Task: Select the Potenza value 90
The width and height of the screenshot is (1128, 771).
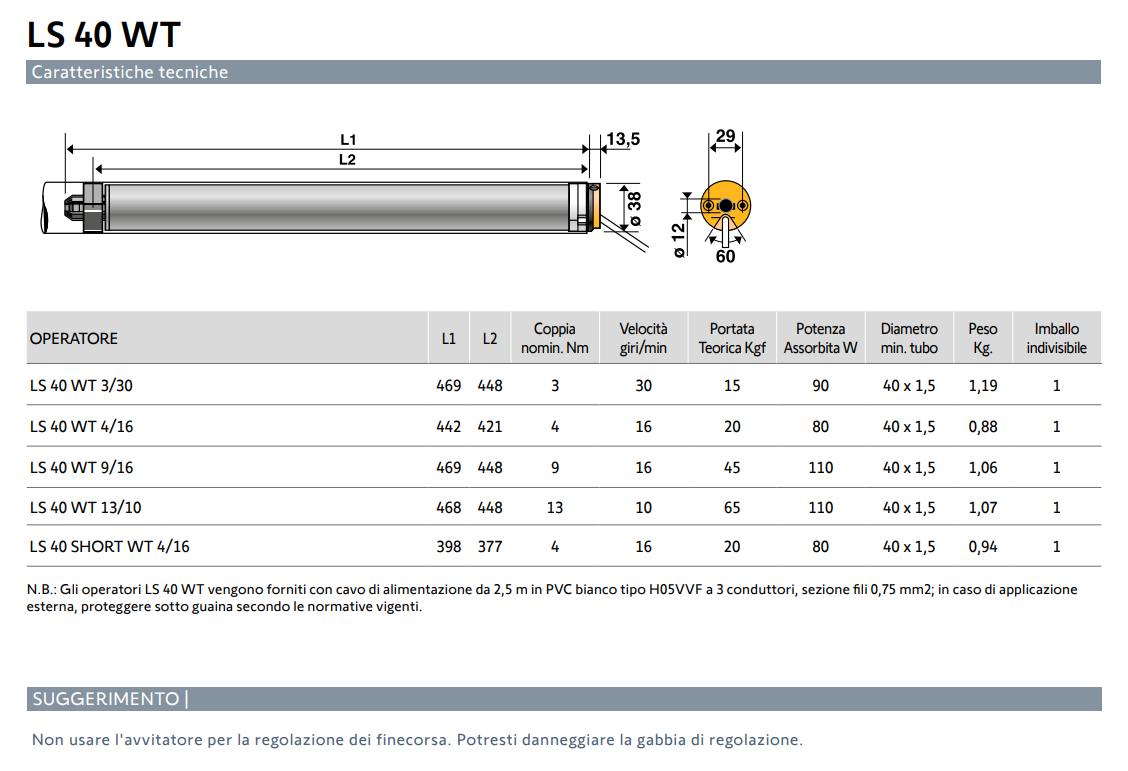Action: click(820, 386)
